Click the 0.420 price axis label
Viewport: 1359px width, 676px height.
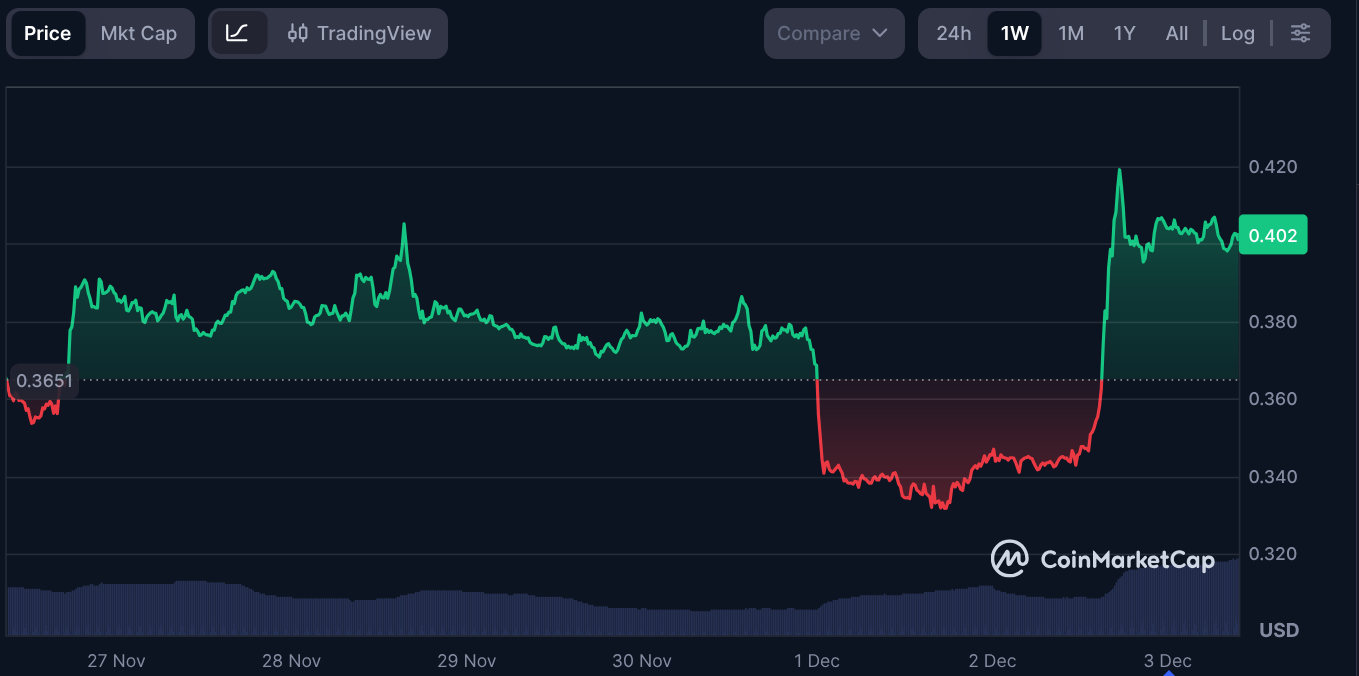tap(1273, 166)
